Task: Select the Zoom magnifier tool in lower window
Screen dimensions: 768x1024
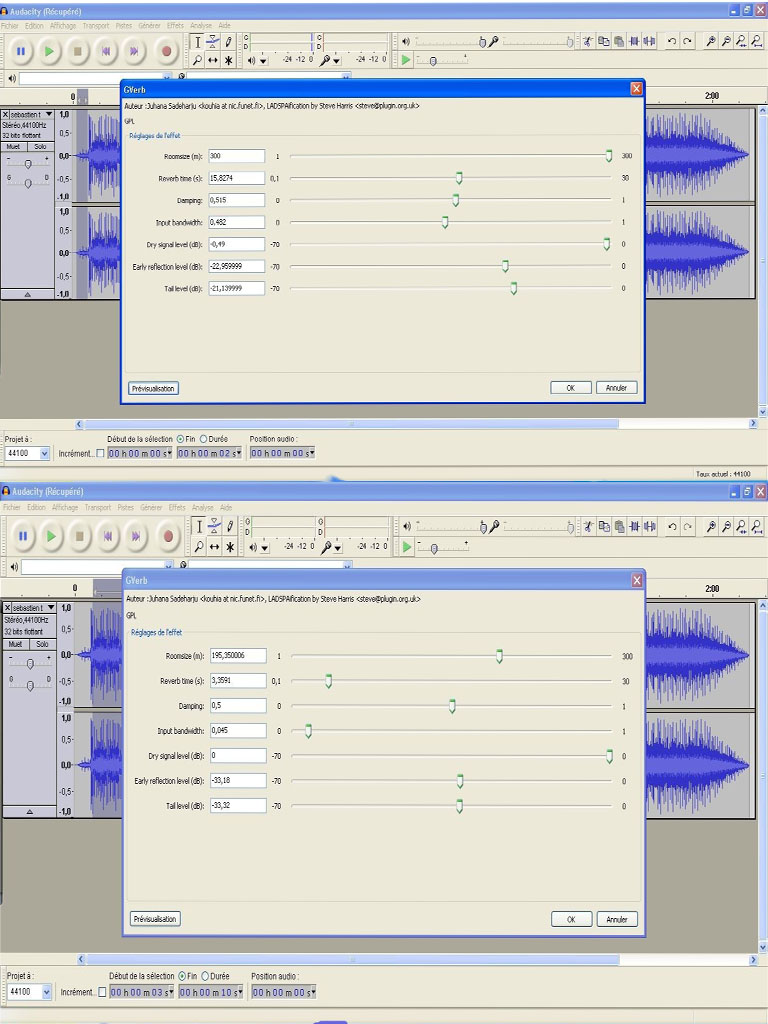Action: 198,546
